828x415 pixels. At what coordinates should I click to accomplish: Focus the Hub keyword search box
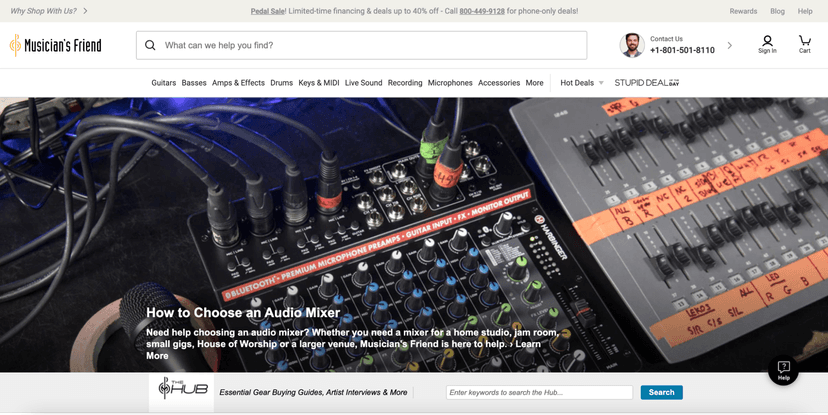click(x=539, y=392)
